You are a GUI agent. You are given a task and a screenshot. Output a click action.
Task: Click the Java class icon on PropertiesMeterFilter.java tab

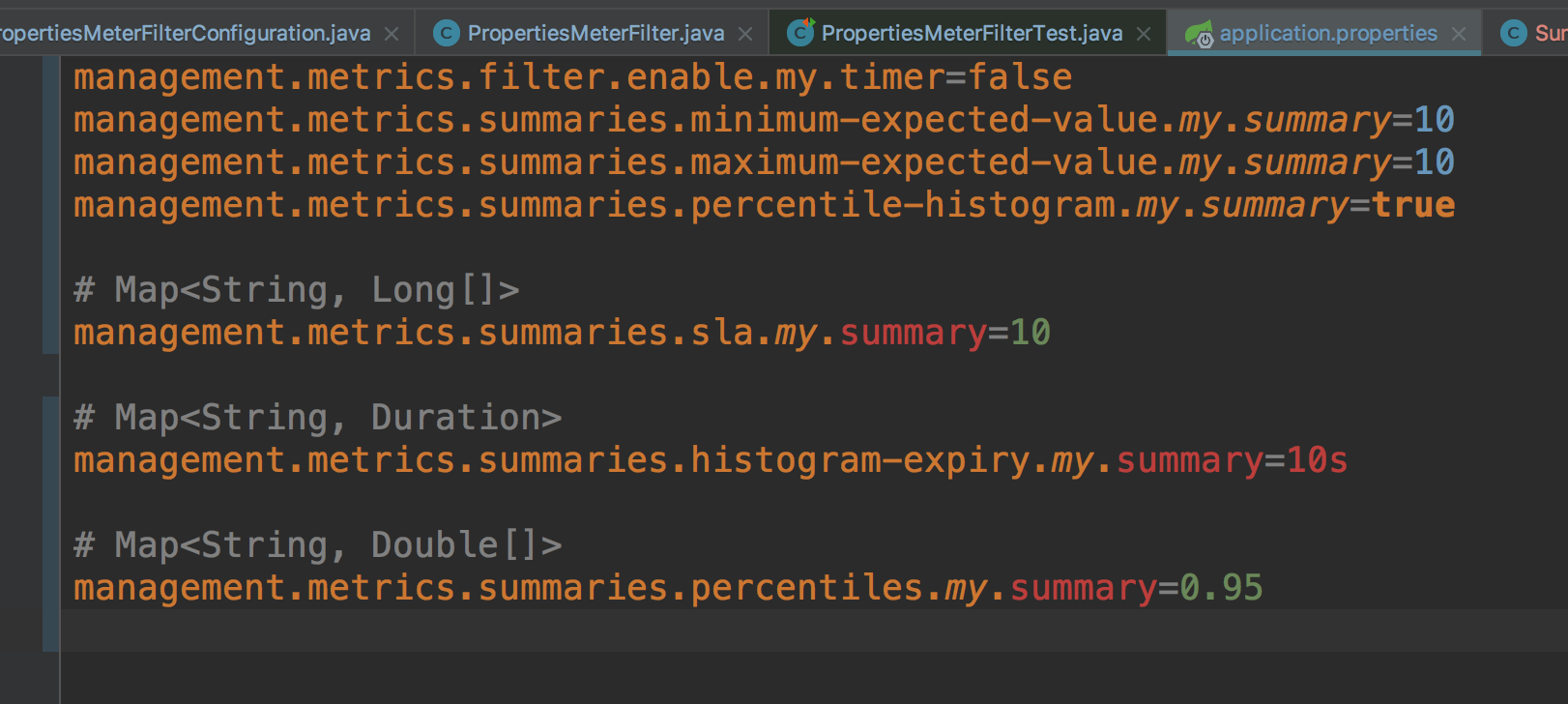(x=445, y=32)
